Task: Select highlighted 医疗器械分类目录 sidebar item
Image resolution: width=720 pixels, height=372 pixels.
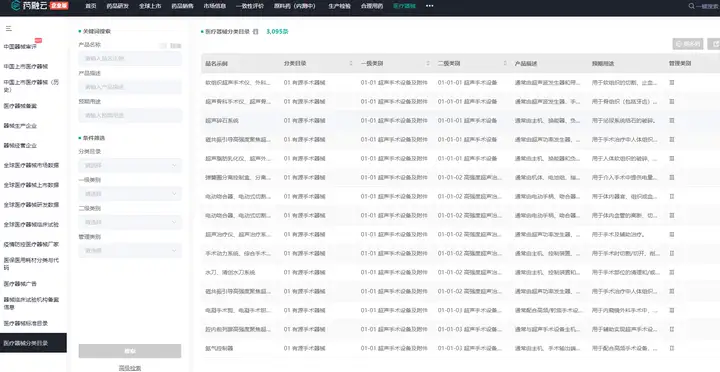Action: coord(33,343)
